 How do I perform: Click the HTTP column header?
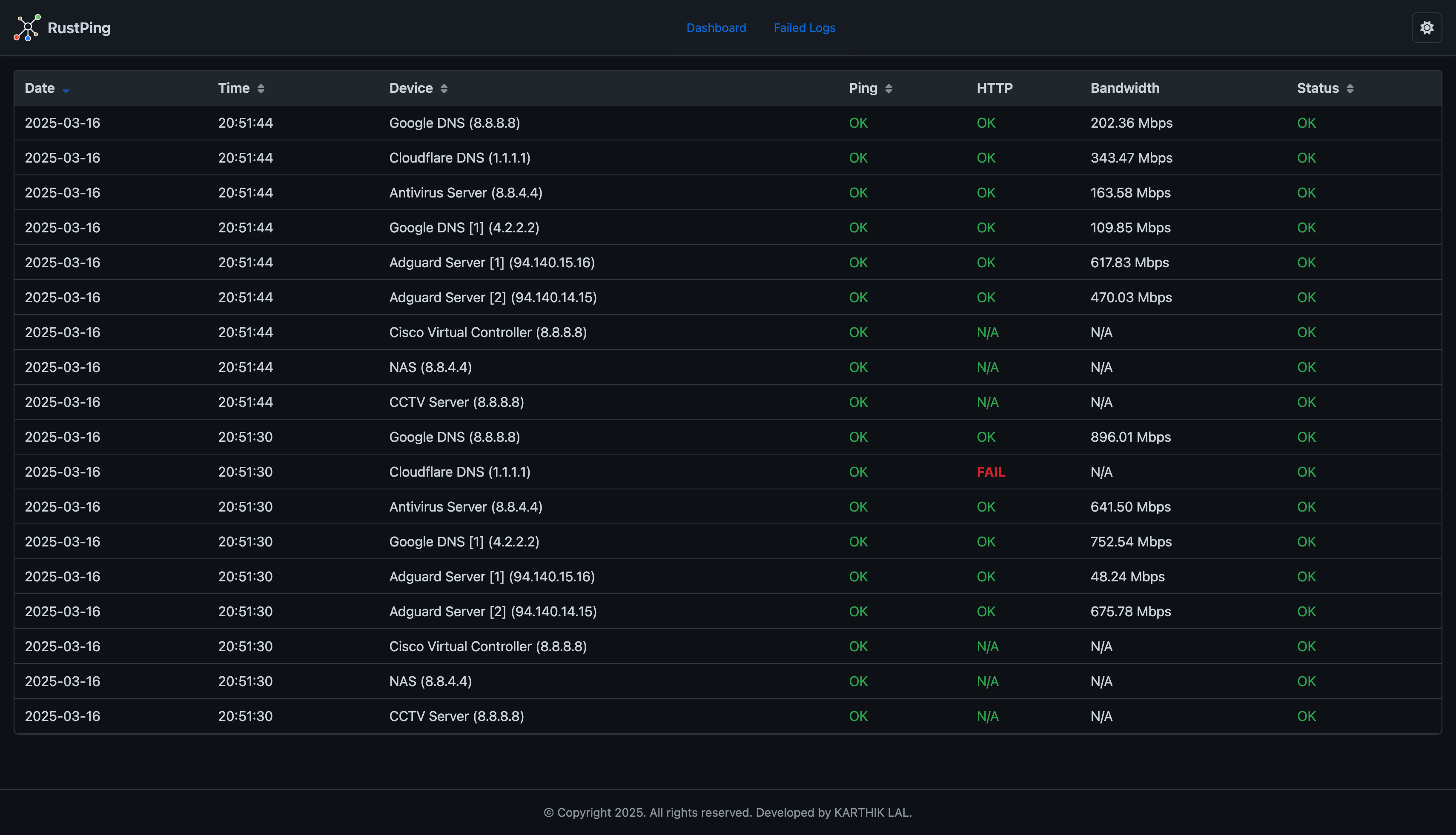[x=994, y=88]
